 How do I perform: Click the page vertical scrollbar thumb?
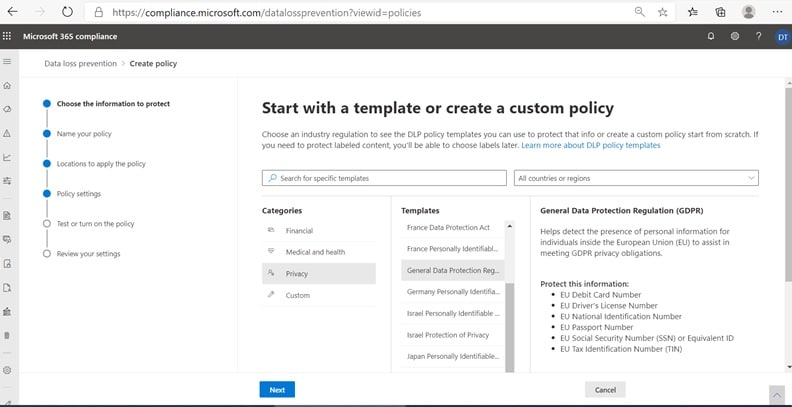(788, 184)
